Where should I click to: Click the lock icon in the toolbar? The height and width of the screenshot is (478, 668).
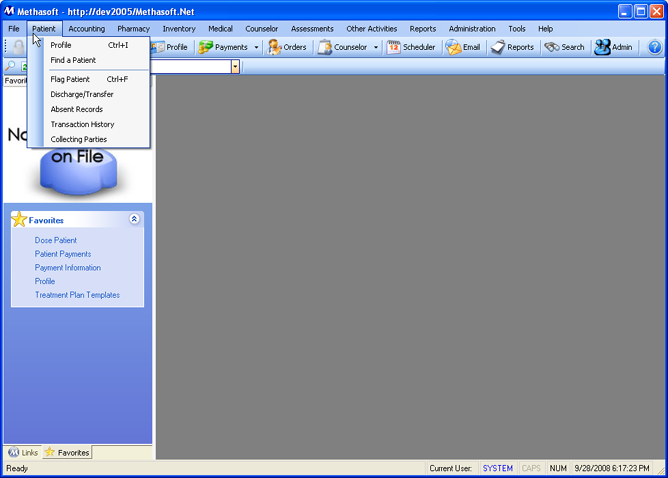[x=18, y=47]
